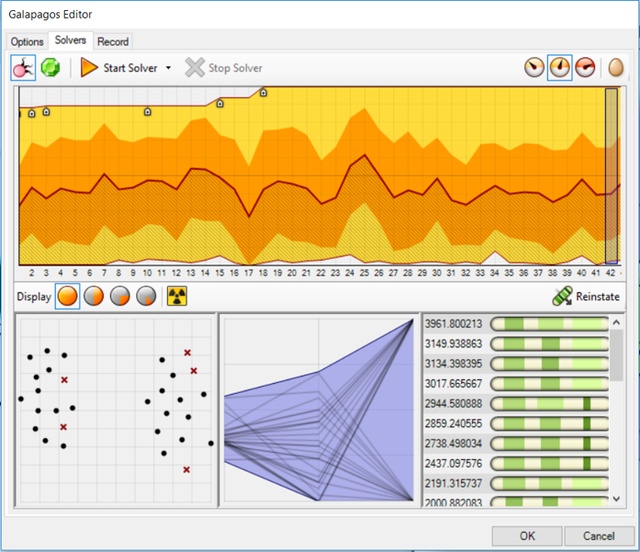640x552 pixels.
Task: Click the egg icon in the toolbar
Action: [616, 68]
